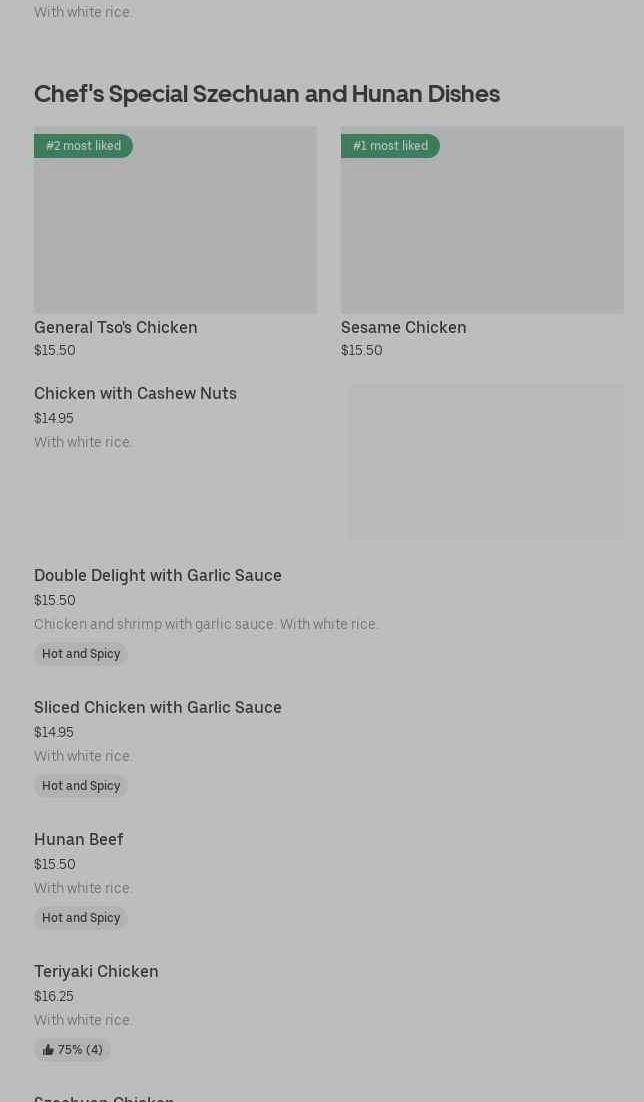Click the $15.50 price under Sesame Chicken
The width and height of the screenshot is (644, 1102).
coord(362,350)
